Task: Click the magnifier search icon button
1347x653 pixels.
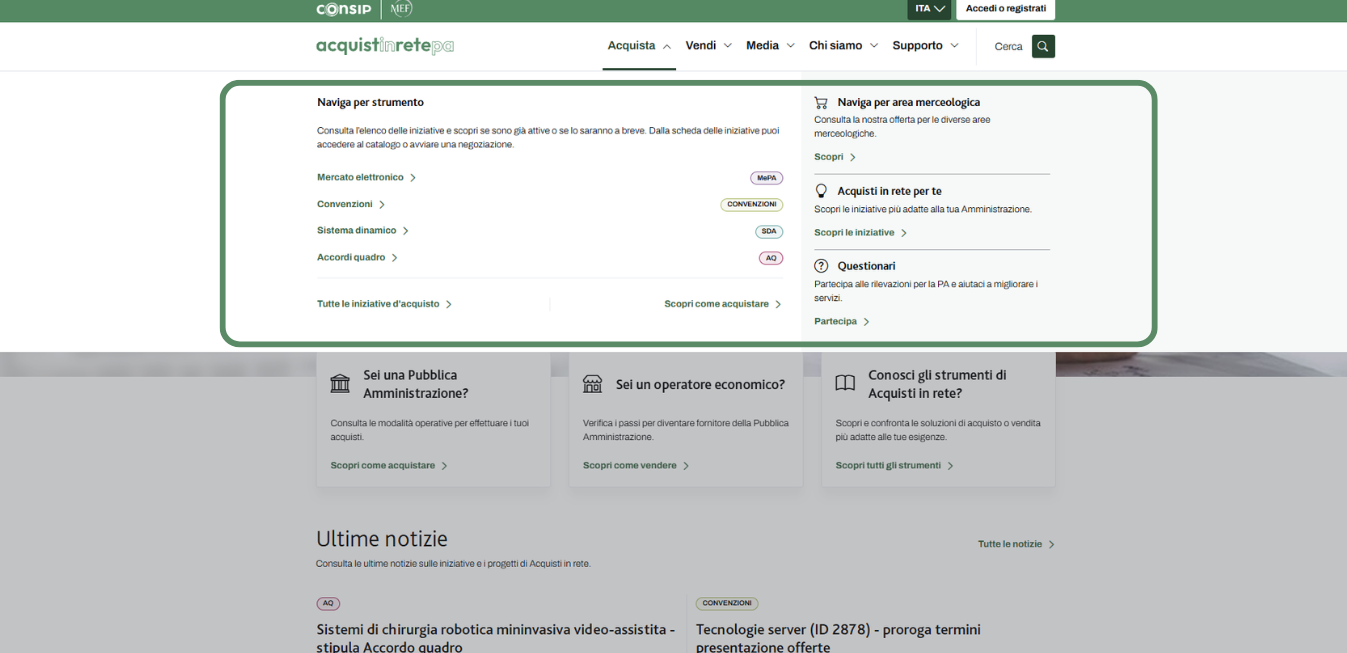Action: point(1043,46)
